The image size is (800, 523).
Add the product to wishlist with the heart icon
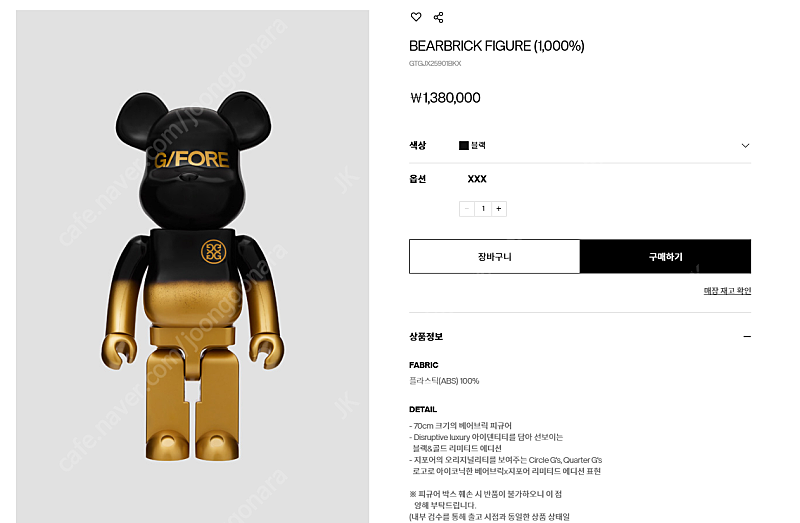click(416, 17)
